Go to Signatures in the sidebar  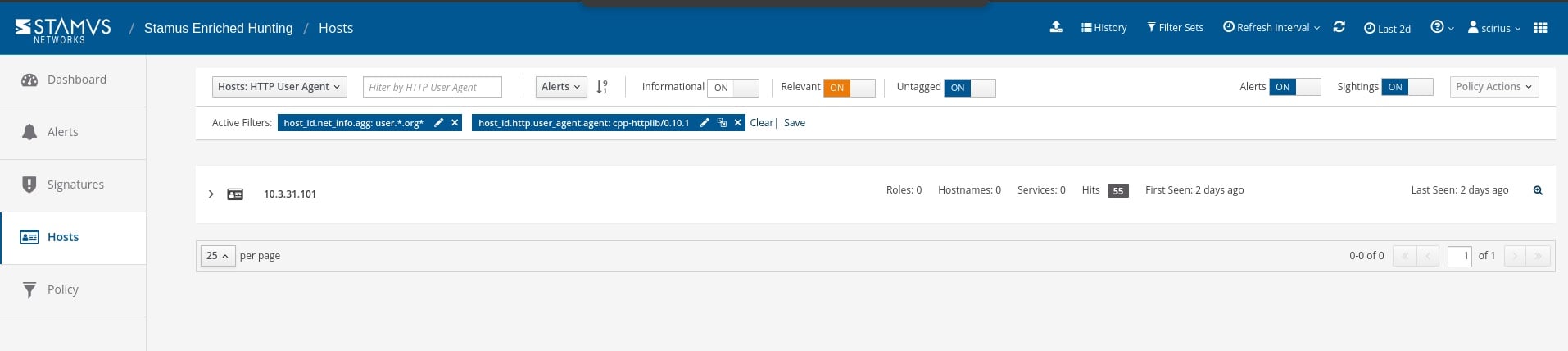pos(75,185)
